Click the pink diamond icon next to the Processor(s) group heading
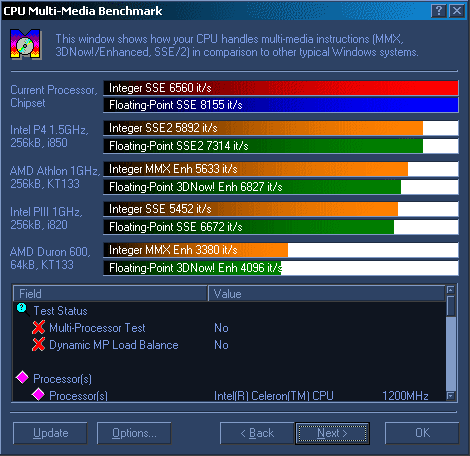470x456 pixels. point(22,378)
